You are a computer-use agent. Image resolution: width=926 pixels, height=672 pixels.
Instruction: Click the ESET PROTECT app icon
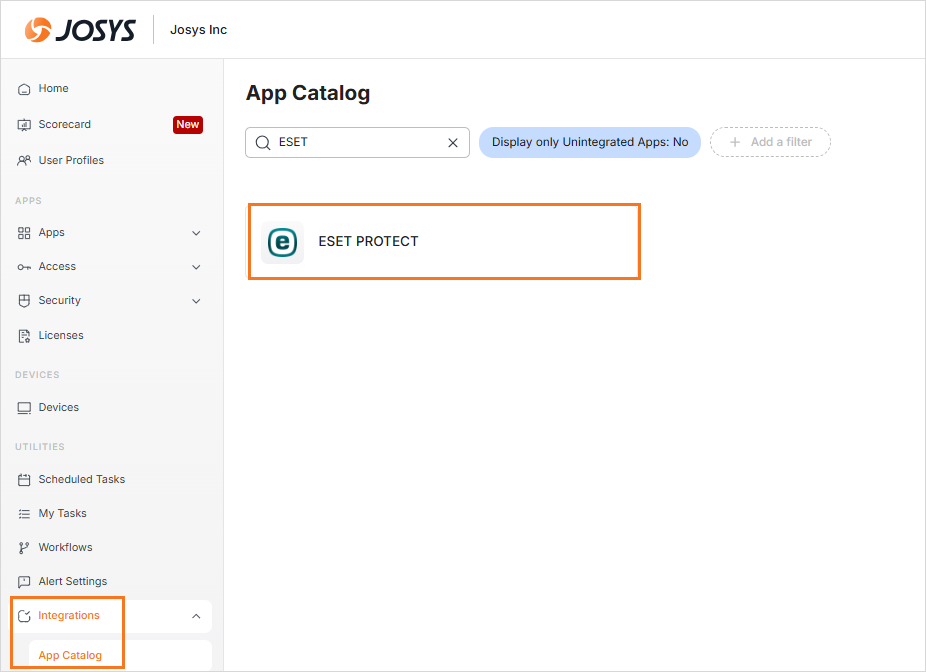coord(282,242)
